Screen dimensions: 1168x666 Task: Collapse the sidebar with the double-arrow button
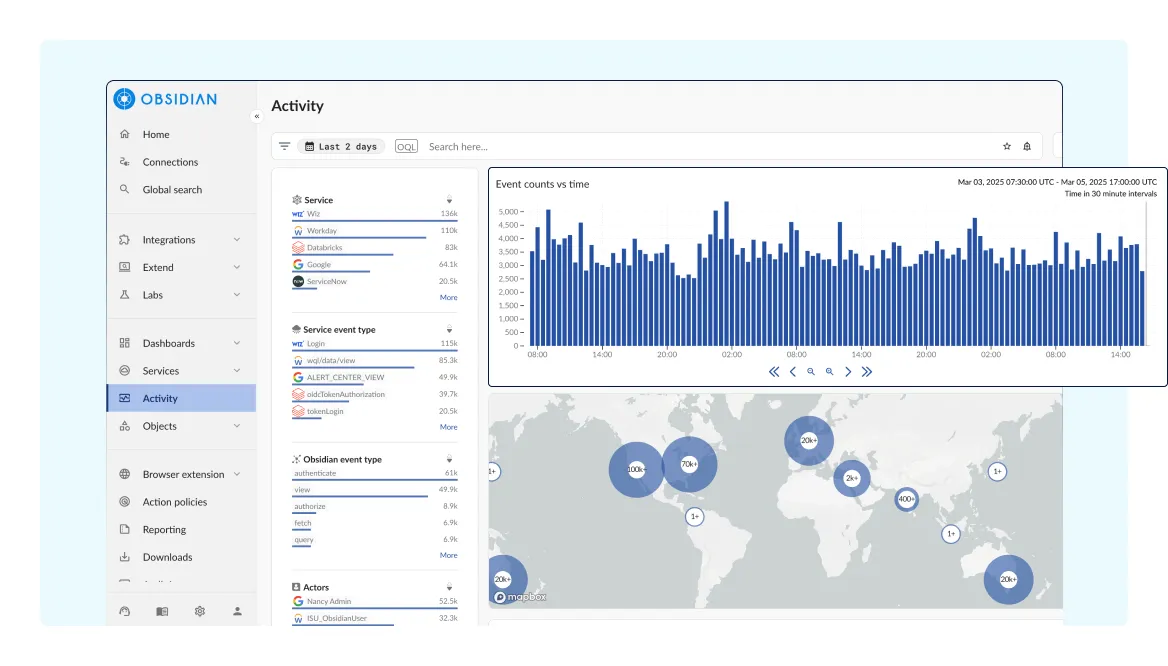coord(256,116)
